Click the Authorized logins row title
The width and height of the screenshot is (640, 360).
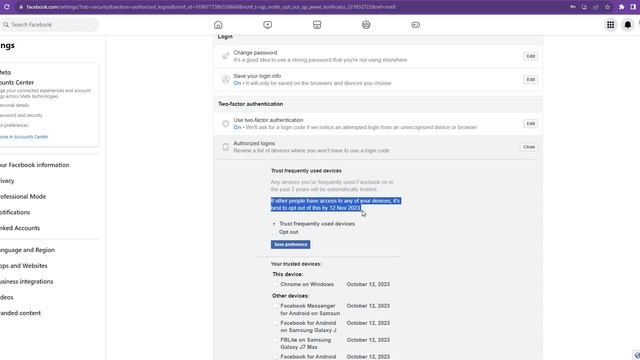point(254,143)
